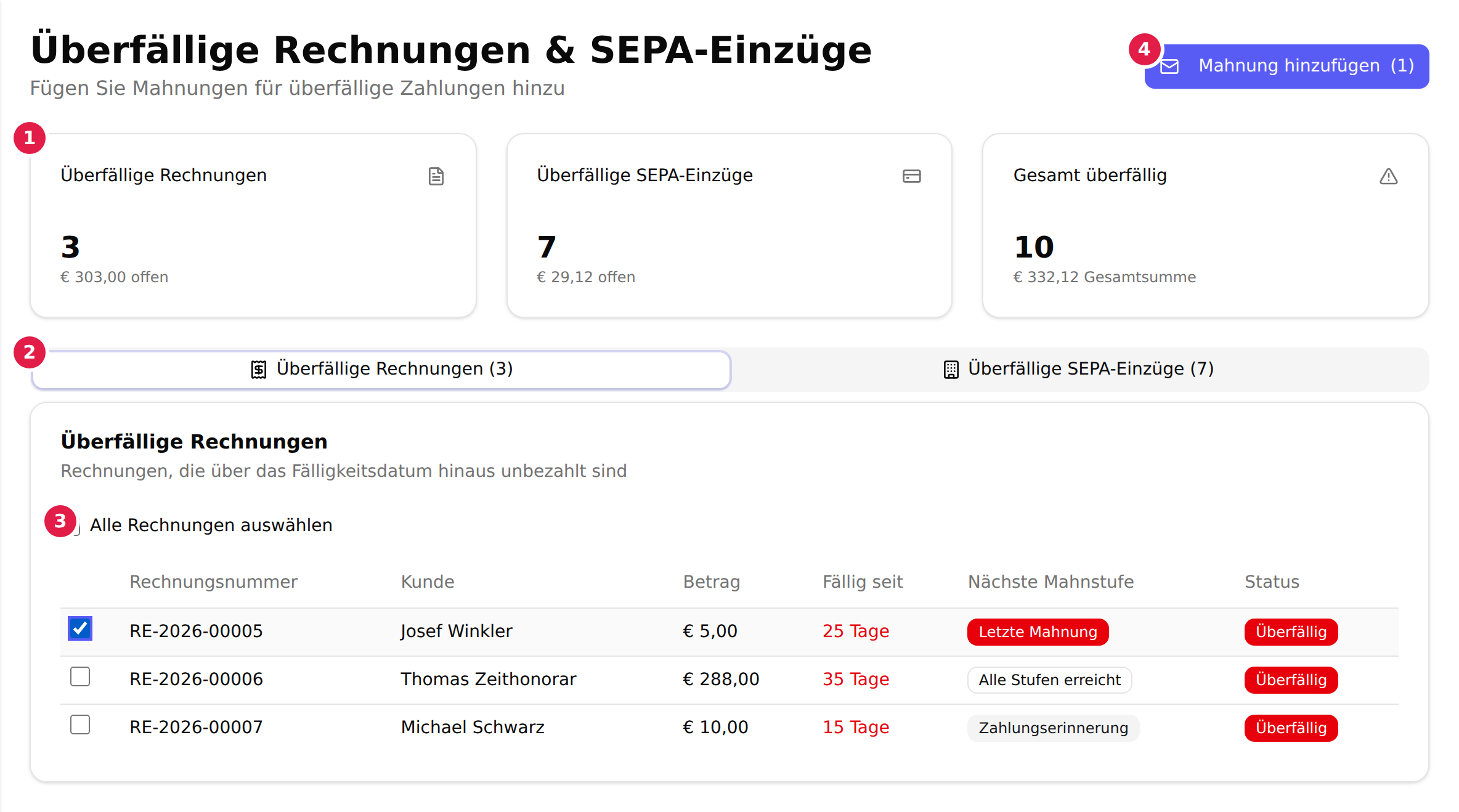Click the Status column header
This screenshot has width=1459, height=812.
click(x=1272, y=582)
